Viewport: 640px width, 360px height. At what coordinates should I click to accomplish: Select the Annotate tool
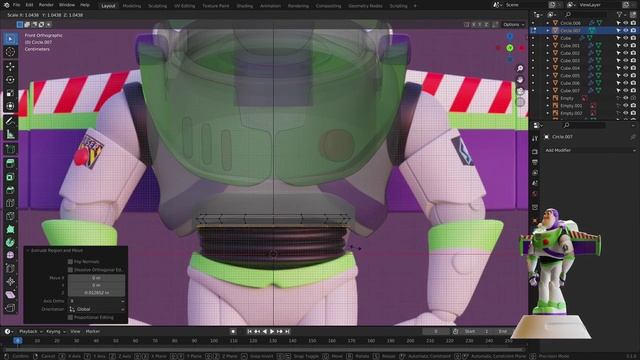point(10,121)
